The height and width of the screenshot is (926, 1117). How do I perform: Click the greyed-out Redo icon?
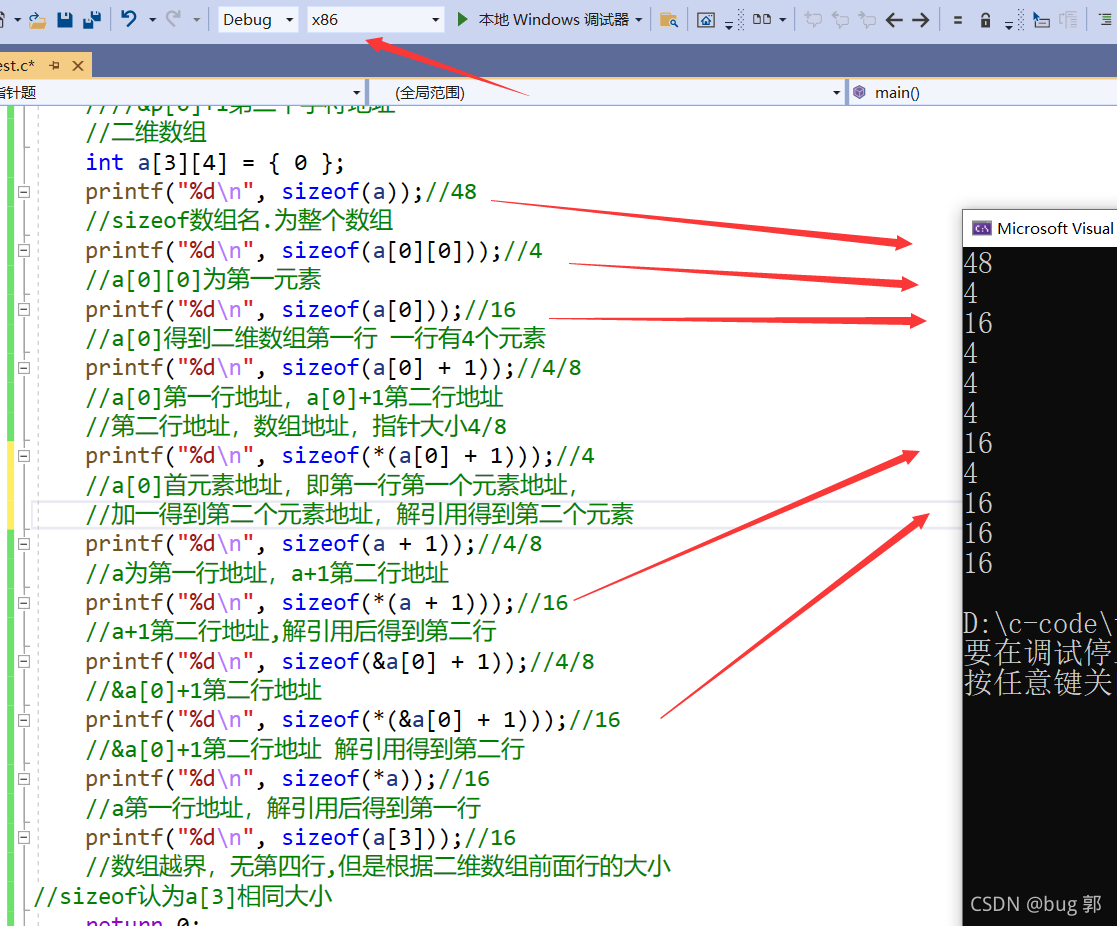tap(173, 19)
